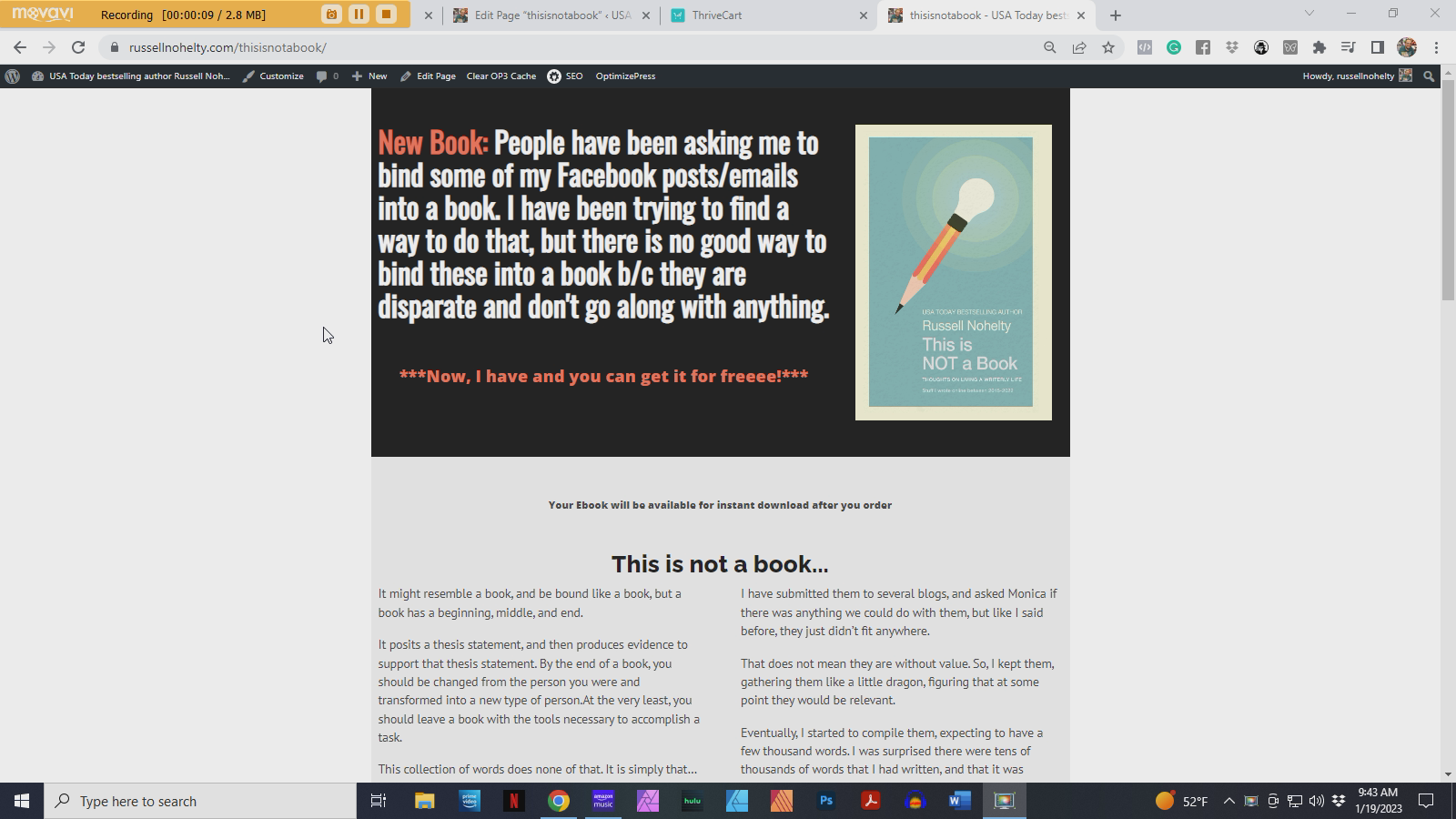Pause the Movavi screen recording
Screen dimensions: 1456x819
(x=359, y=15)
